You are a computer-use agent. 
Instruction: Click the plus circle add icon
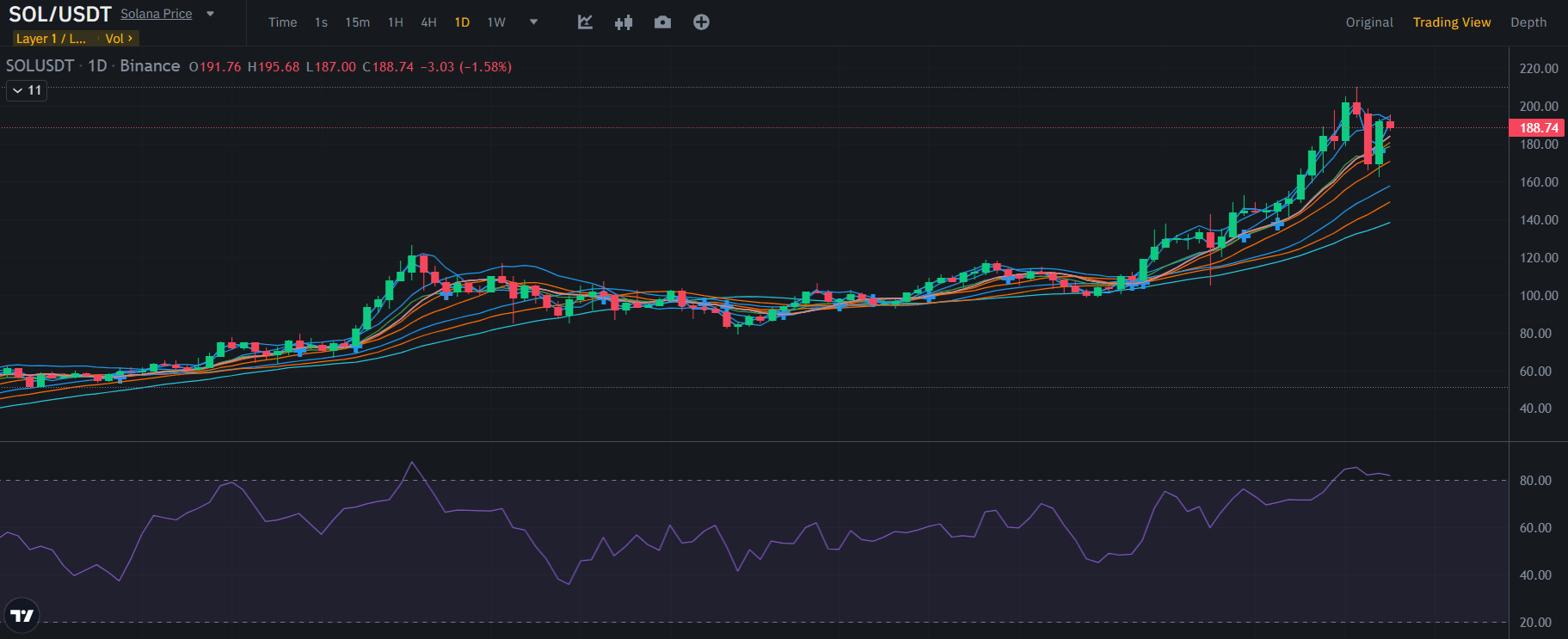[x=701, y=22]
